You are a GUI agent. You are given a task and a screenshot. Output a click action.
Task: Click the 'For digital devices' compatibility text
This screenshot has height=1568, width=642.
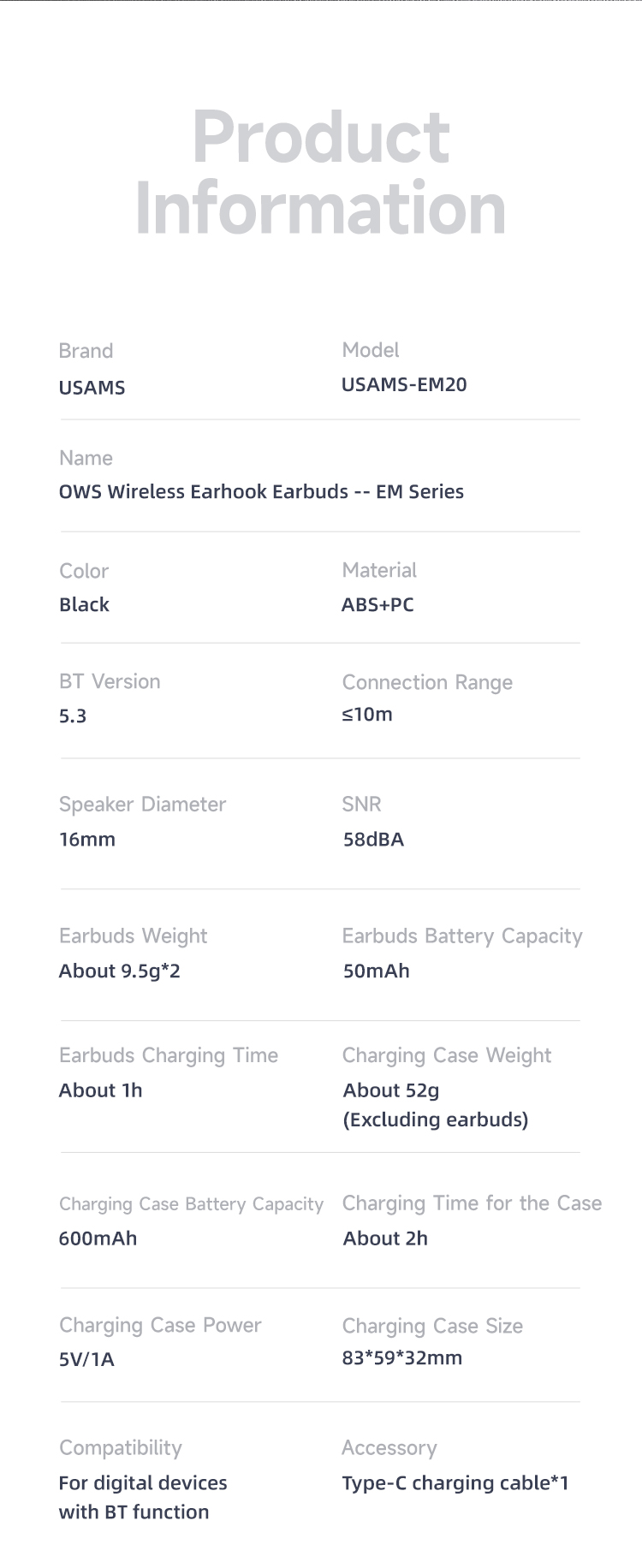[143, 1483]
